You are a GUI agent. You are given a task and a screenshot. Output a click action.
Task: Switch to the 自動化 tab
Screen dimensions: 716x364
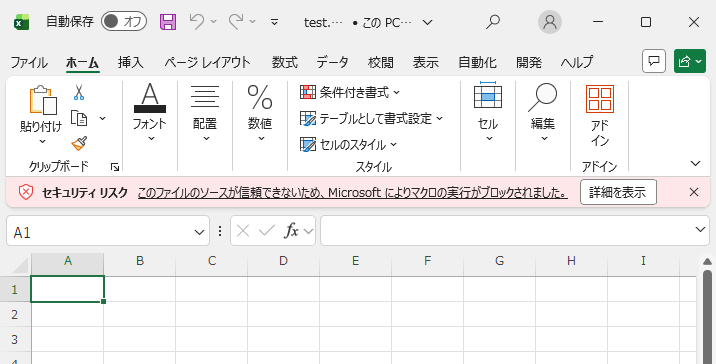pos(477,62)
